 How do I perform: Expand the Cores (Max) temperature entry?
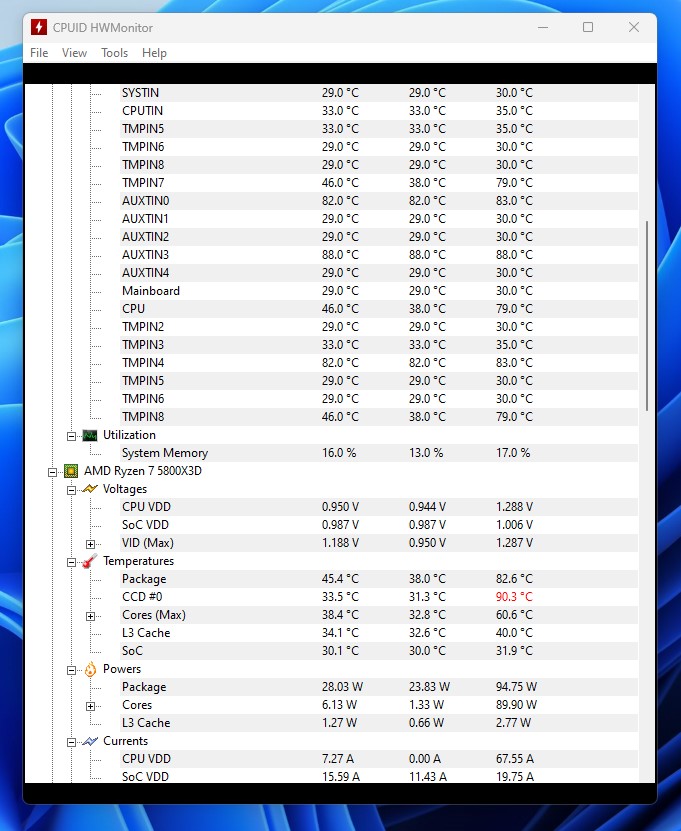90,616
